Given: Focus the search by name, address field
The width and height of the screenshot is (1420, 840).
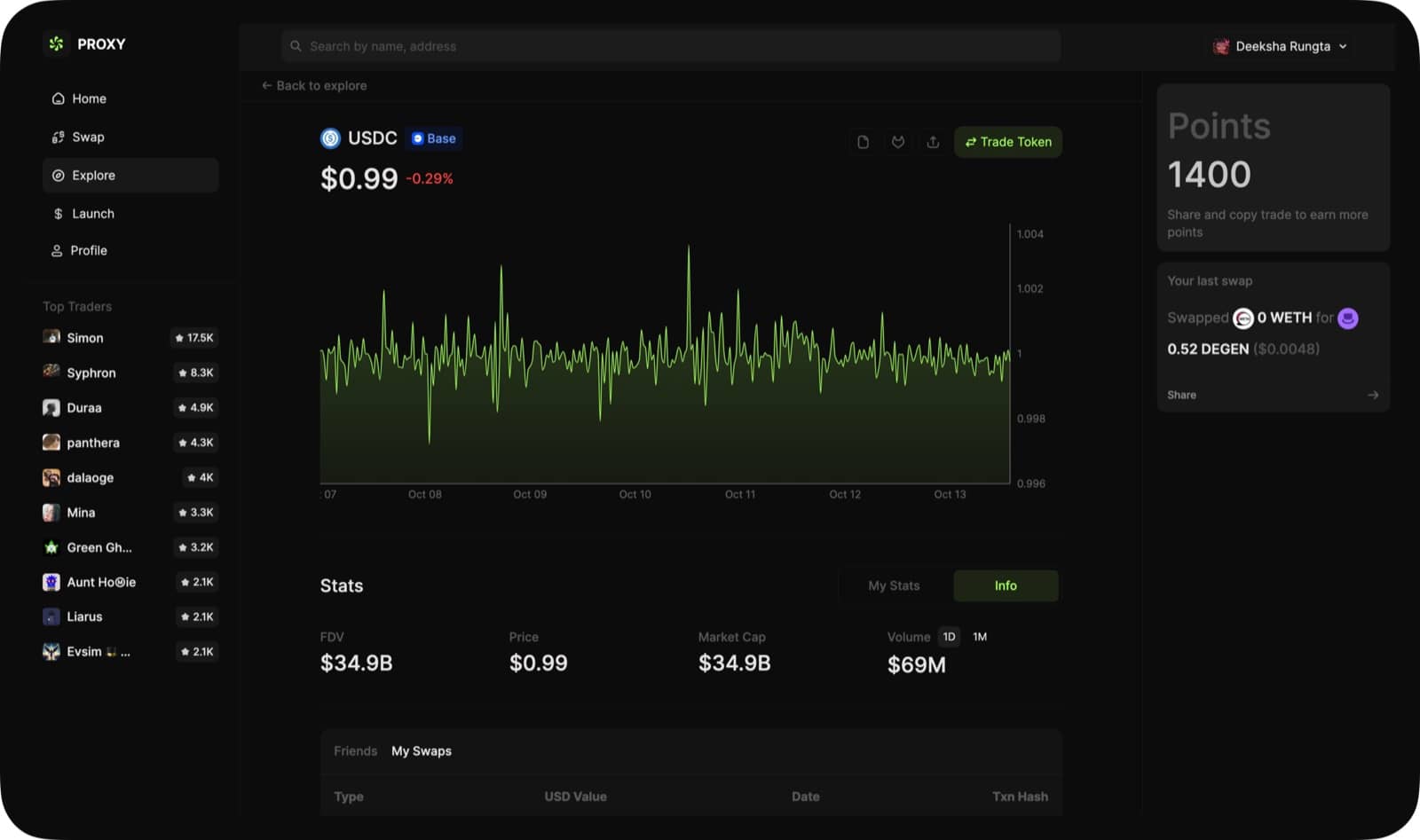Looking at the screenshot, I should (671, 46).
